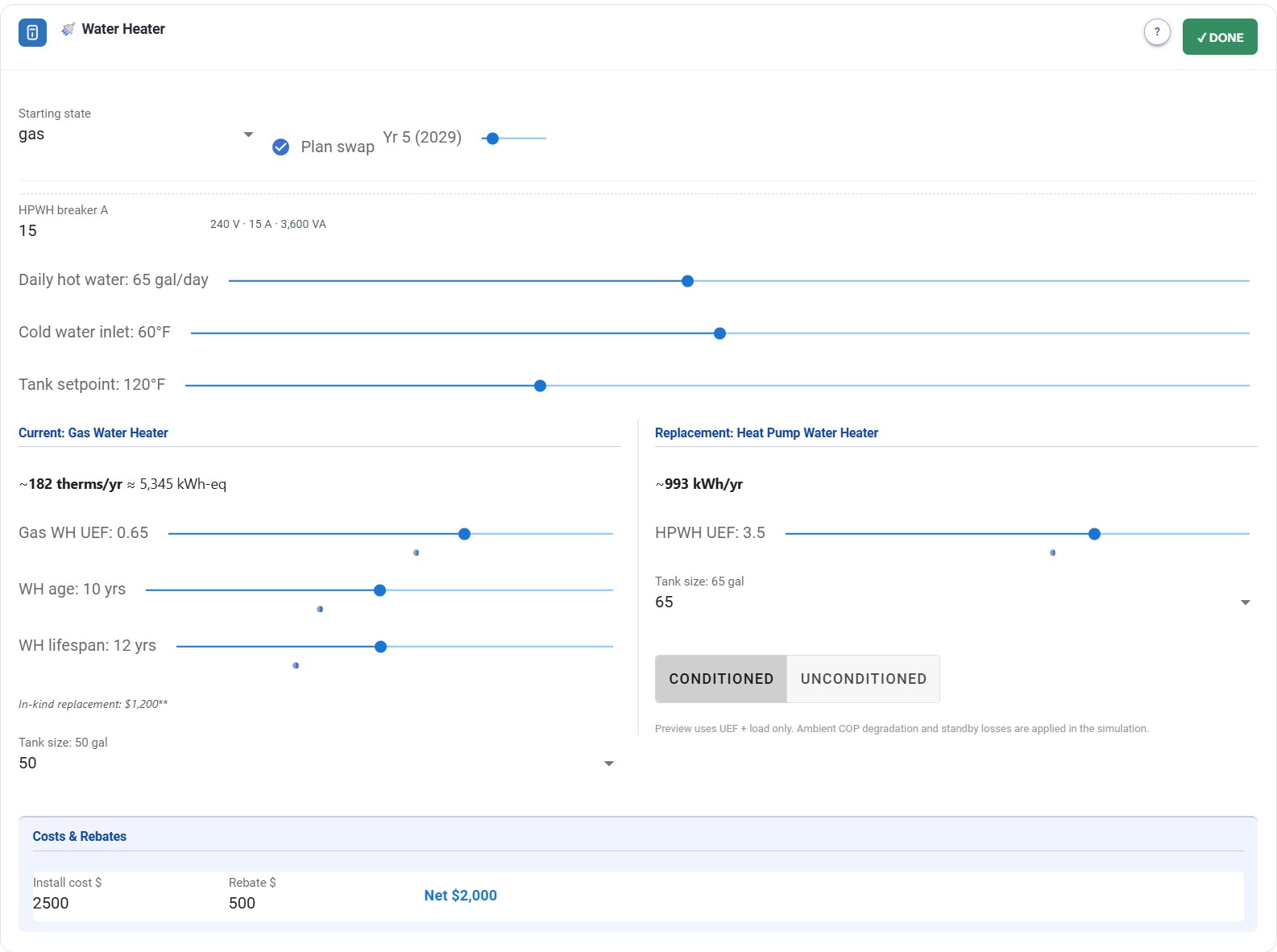Viewport: 1277px width, 952px height.
Task: Uncheck the Plan swap checkbox
Action: pyautogui.click(x=280, y=147)
